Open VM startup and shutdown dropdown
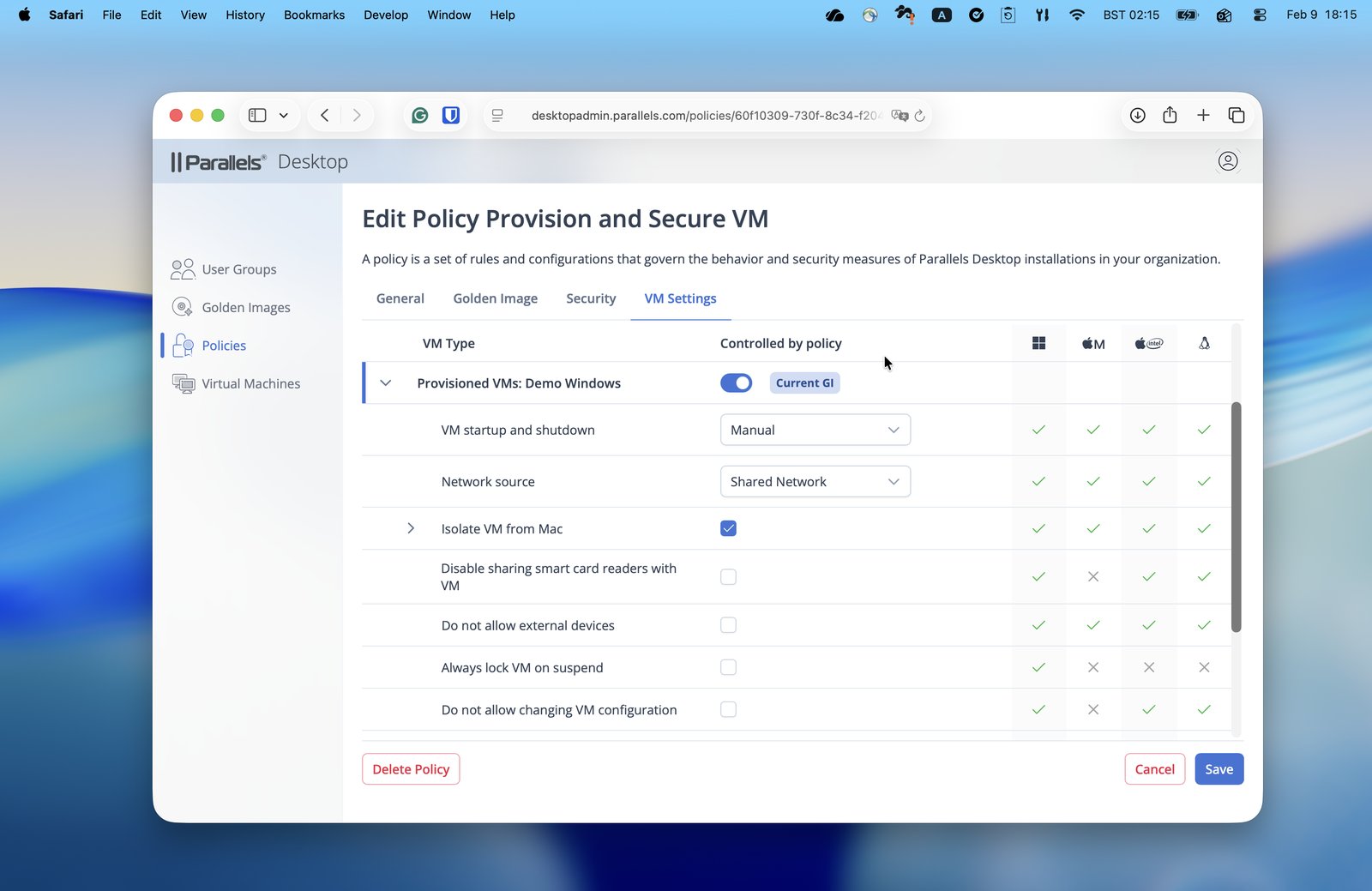 coord(815,430)
